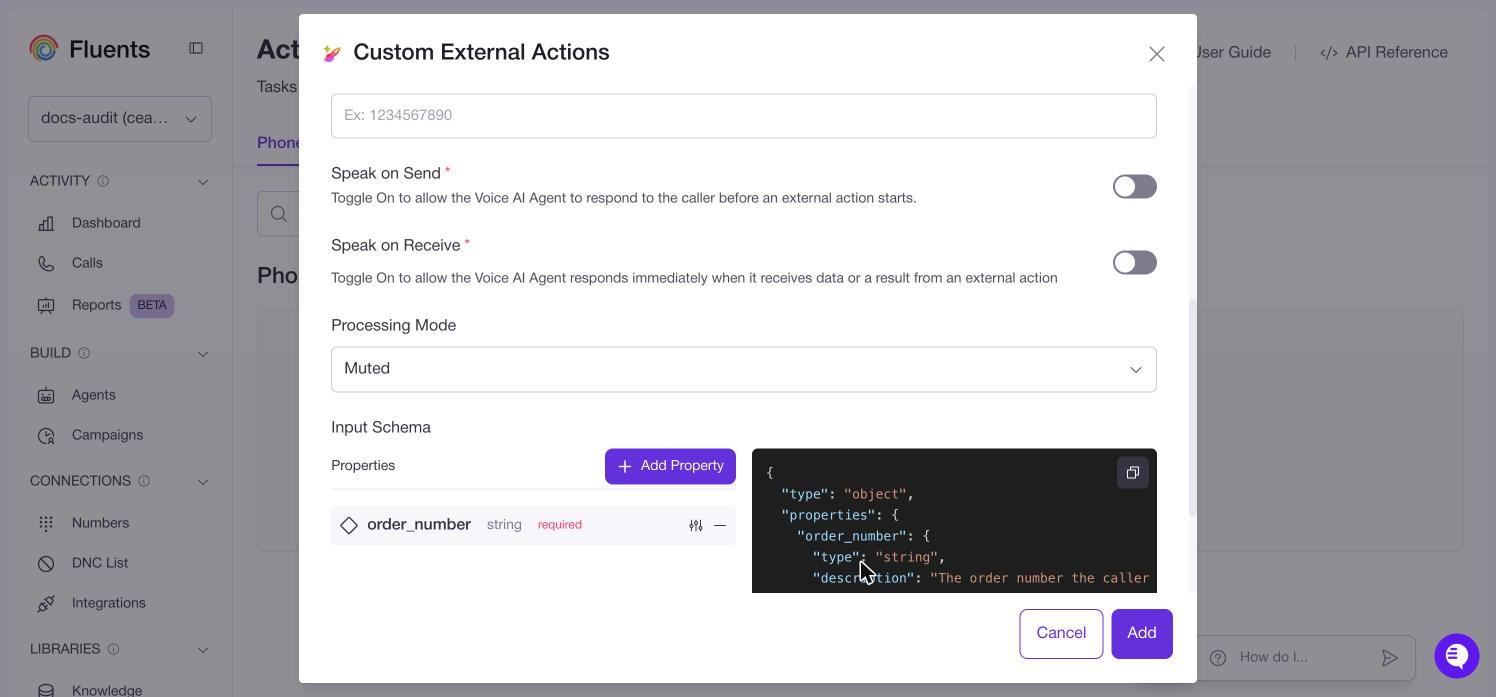This screenshot has height=697, width=1496.
Task: Remove the order_number property
Action: [719, 525]
